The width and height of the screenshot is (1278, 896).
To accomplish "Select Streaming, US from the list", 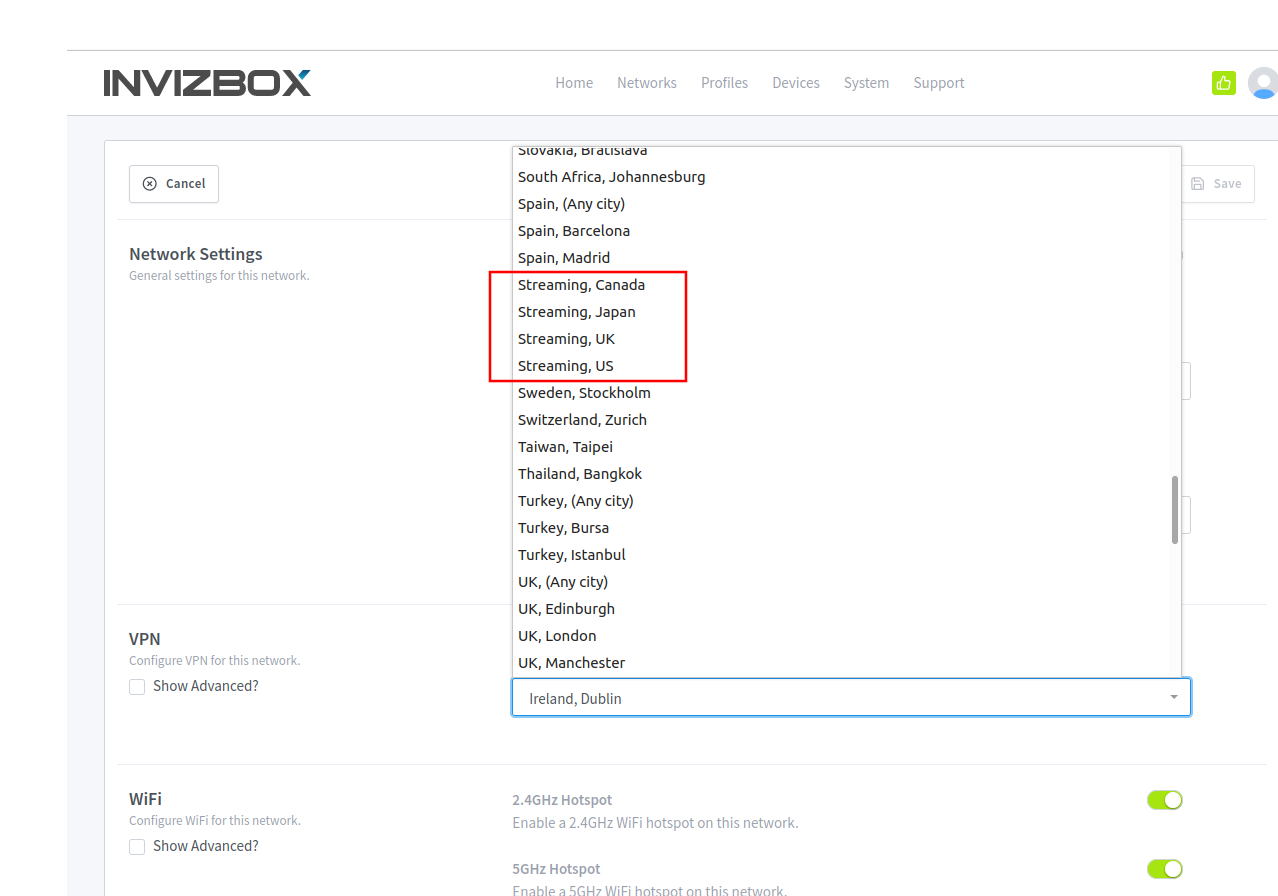I will click(x=566, y=366).
